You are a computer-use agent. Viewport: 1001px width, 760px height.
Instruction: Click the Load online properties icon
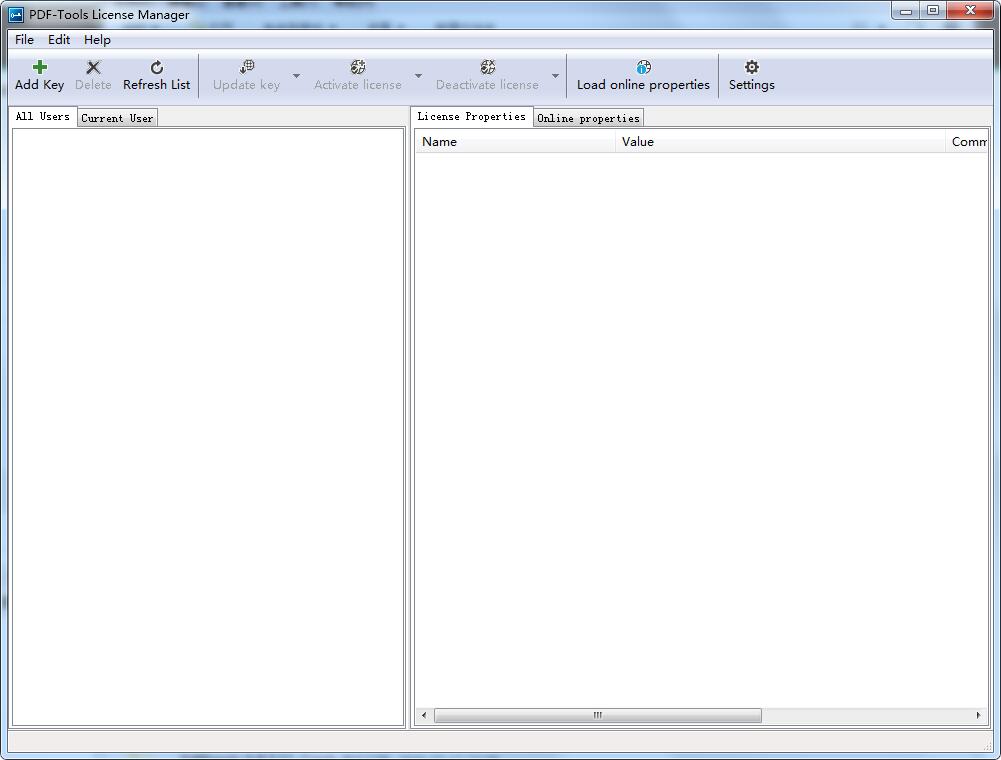644,66
